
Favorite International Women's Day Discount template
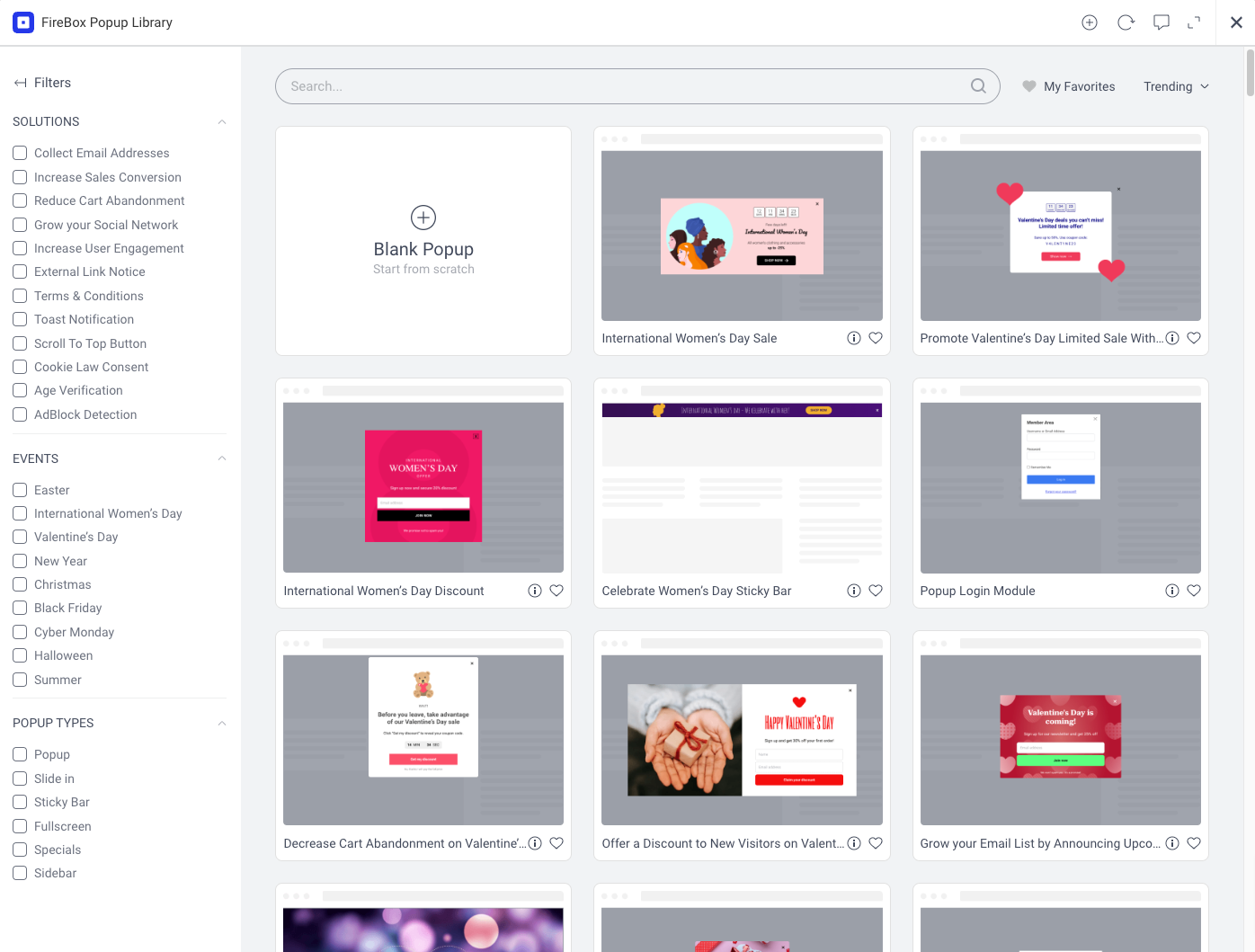coord(556,591)
